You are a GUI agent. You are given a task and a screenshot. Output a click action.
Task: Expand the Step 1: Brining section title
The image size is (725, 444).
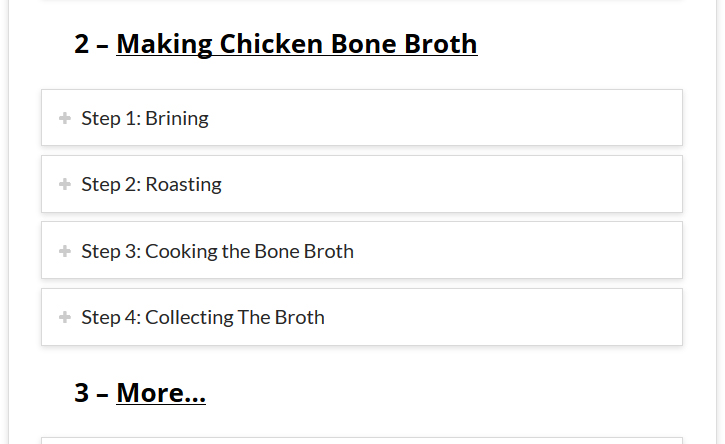145,118
